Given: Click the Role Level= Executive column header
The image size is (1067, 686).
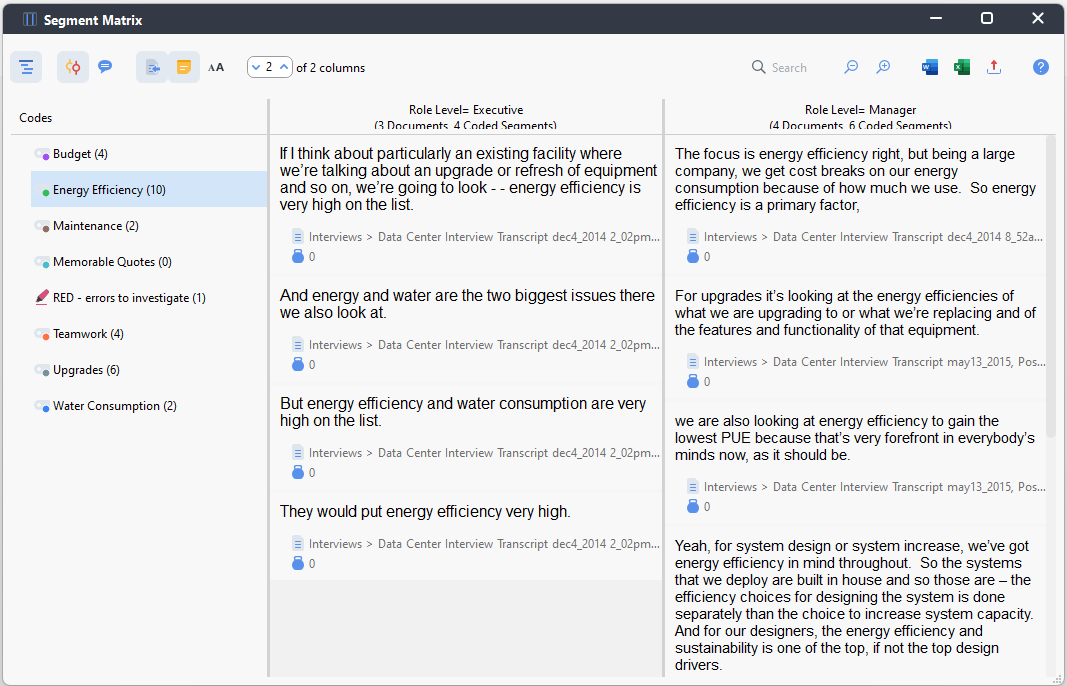Looking at the screenshot, I should click(465, 117).
